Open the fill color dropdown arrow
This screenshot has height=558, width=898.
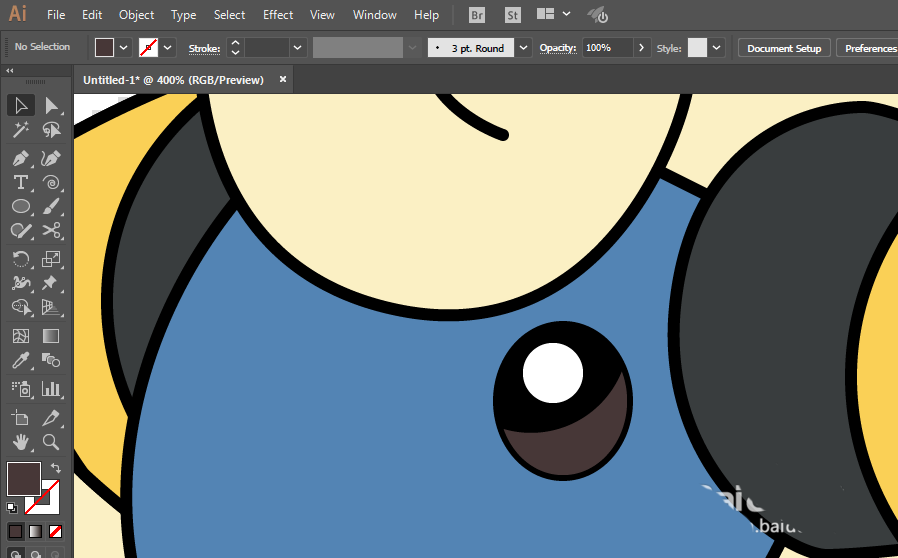pyautogui.click(x=124, y=48)
